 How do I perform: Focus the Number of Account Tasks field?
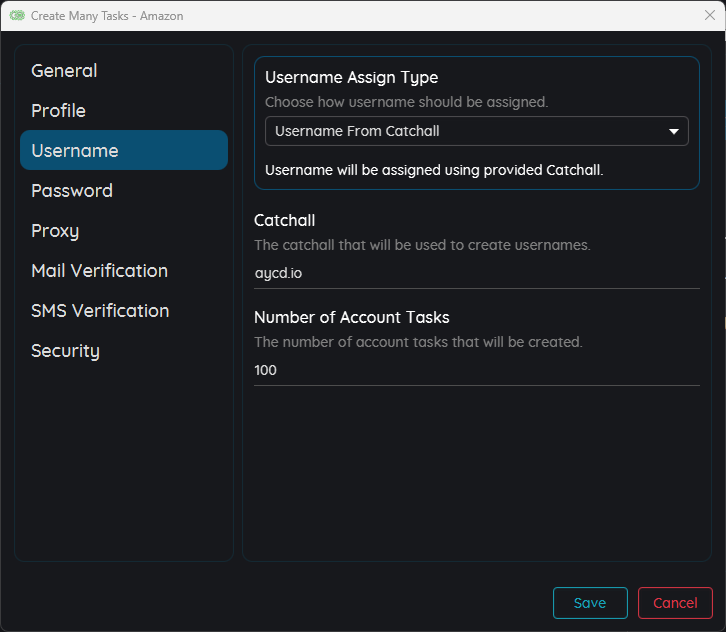(x=476, y=370)
